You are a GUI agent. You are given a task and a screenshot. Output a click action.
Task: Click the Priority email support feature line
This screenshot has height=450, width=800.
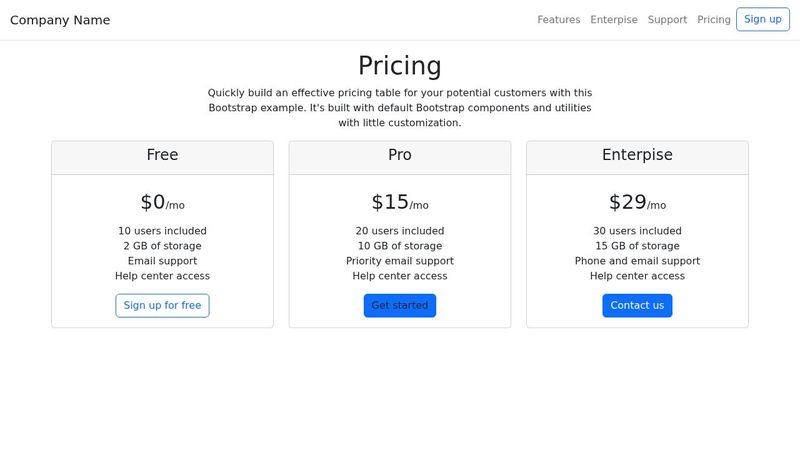point(400,261)
